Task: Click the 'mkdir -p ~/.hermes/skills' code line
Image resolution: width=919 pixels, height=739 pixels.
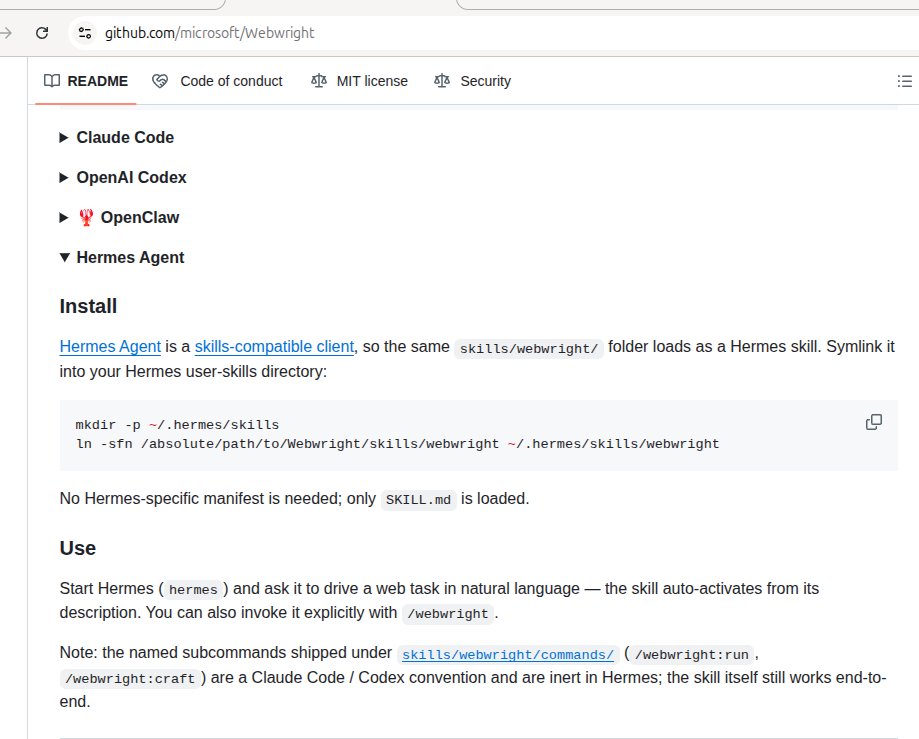Action: tap(177, 424)
